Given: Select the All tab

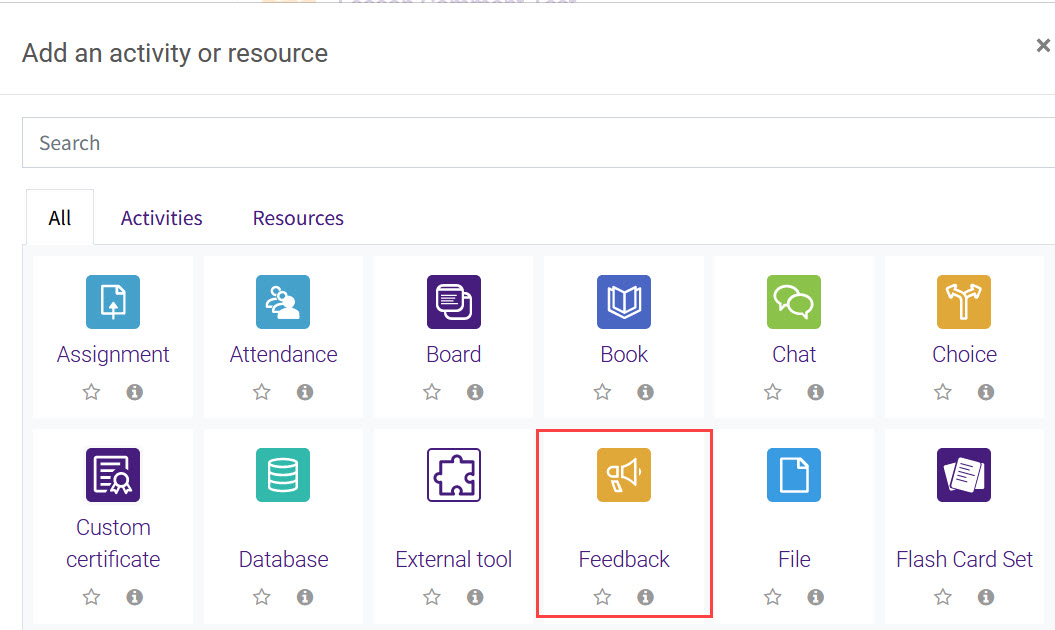Looking at the screenshot, I should pyautogui.click(x=59, y=217).
